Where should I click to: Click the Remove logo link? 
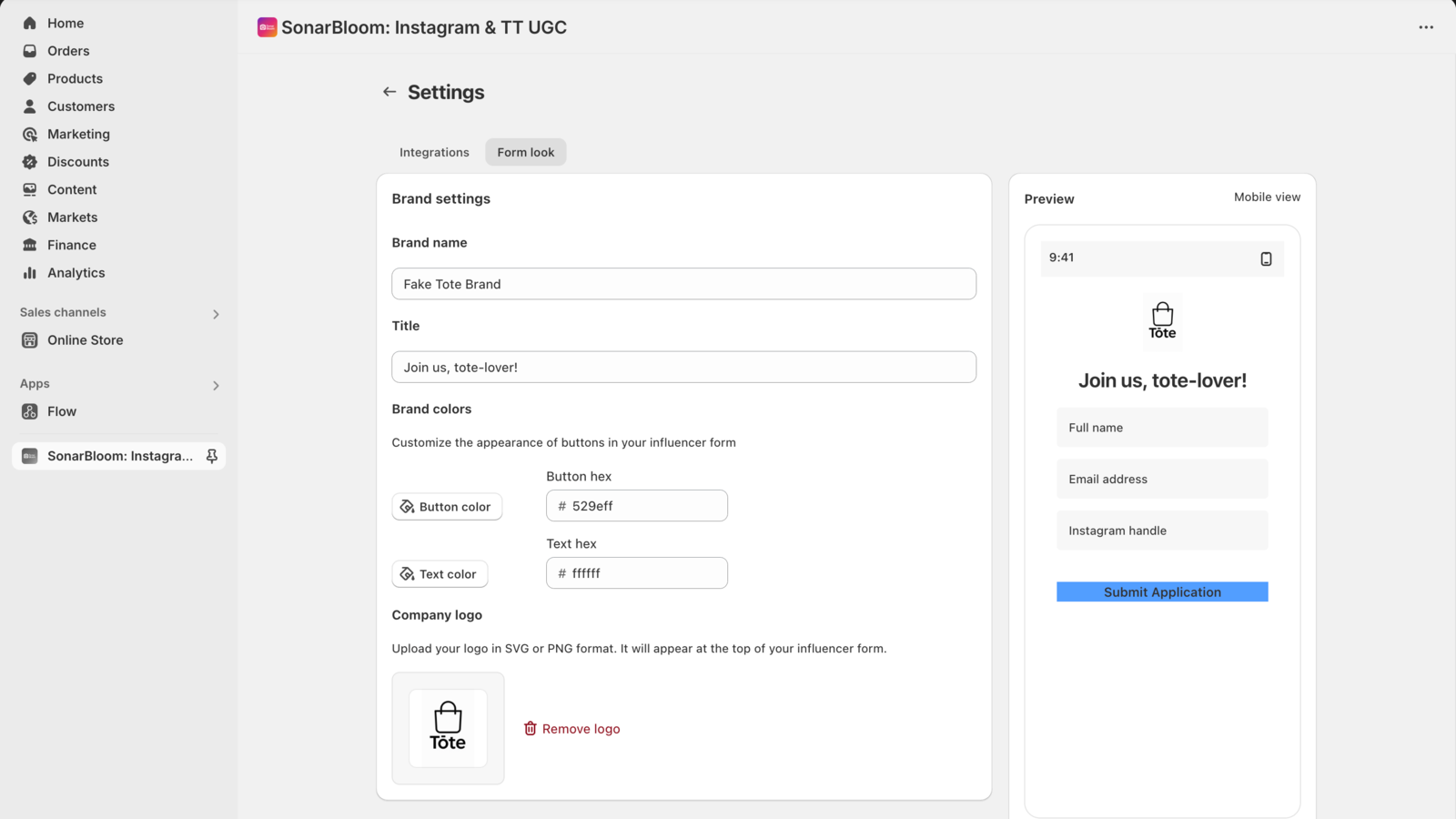click(581, 728)
